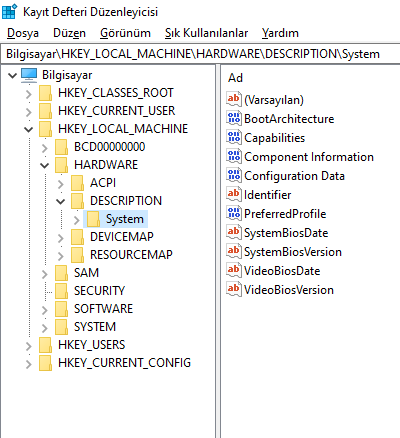
Task: Click the HKEY_CURRENT_USER folder icon
Action: pyautogui.click(x=45, y=111)
